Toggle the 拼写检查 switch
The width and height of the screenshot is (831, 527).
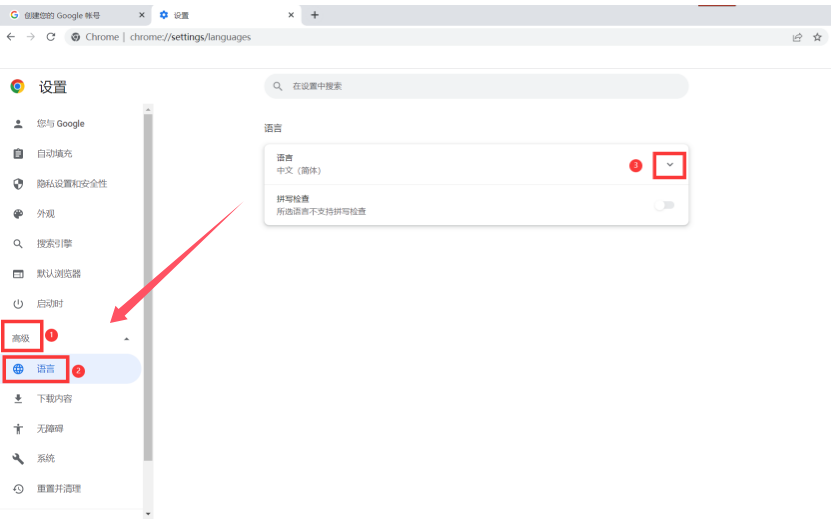[x=664, y=205]
